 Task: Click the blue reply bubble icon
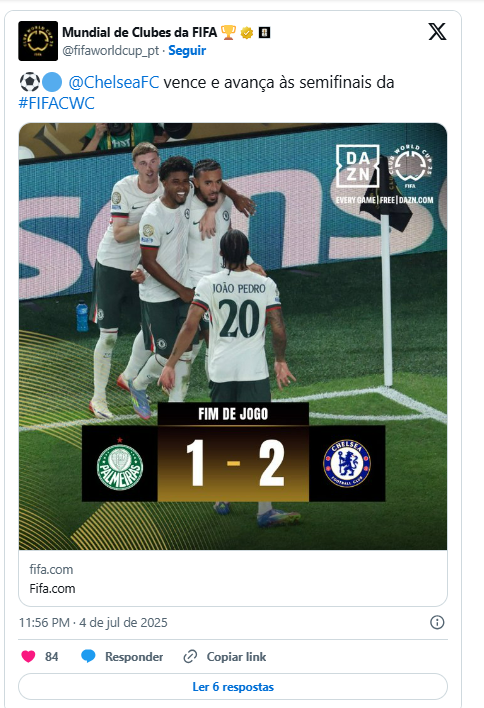[x=88, y=657]
